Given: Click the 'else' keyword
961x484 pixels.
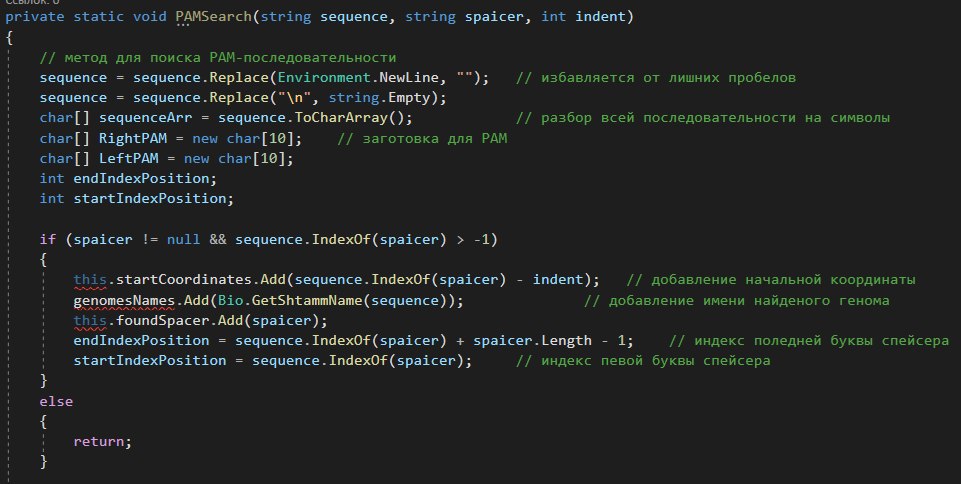Looking at the screenshot, I should click(x=56, y=402).
